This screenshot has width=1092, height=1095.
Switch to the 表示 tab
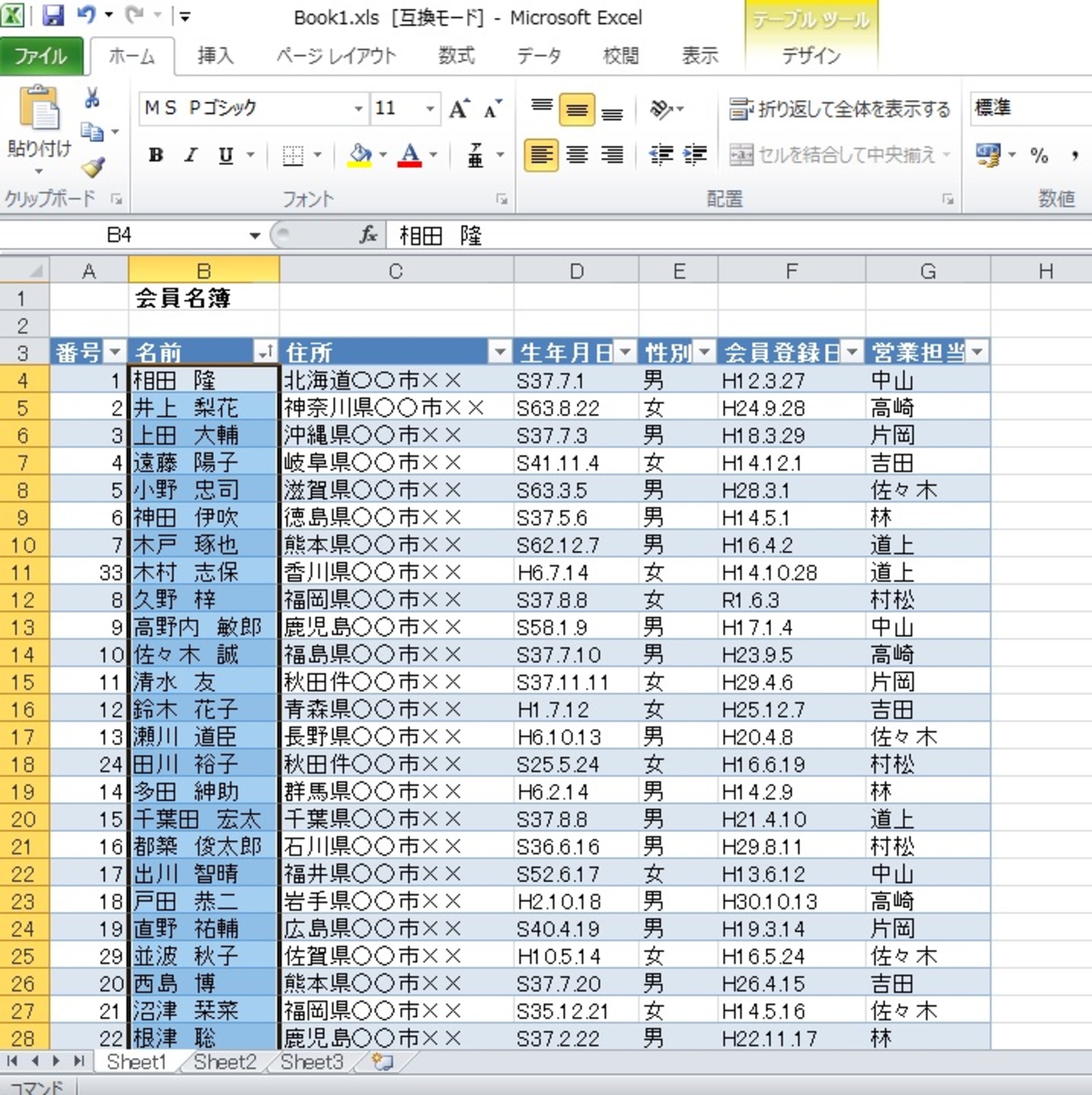(700, 56)
